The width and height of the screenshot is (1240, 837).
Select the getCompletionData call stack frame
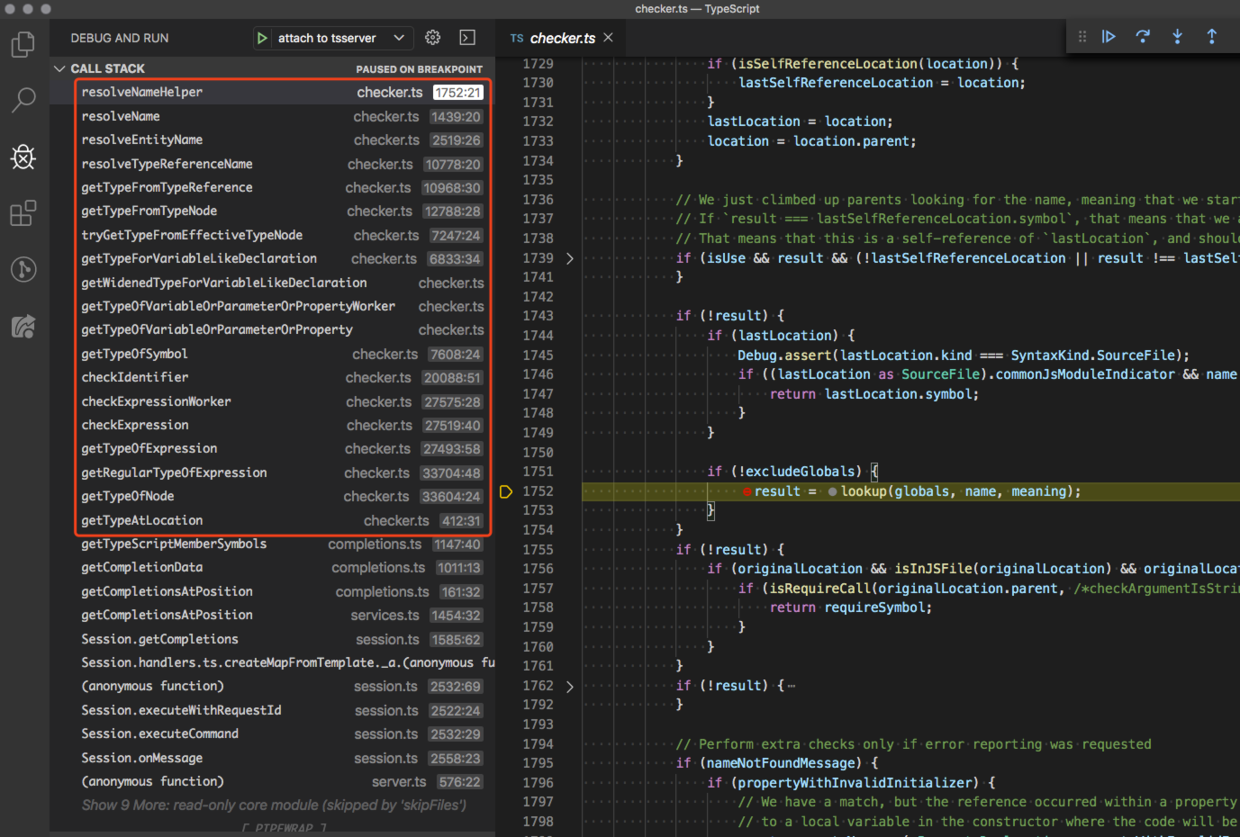pos(142,567)
